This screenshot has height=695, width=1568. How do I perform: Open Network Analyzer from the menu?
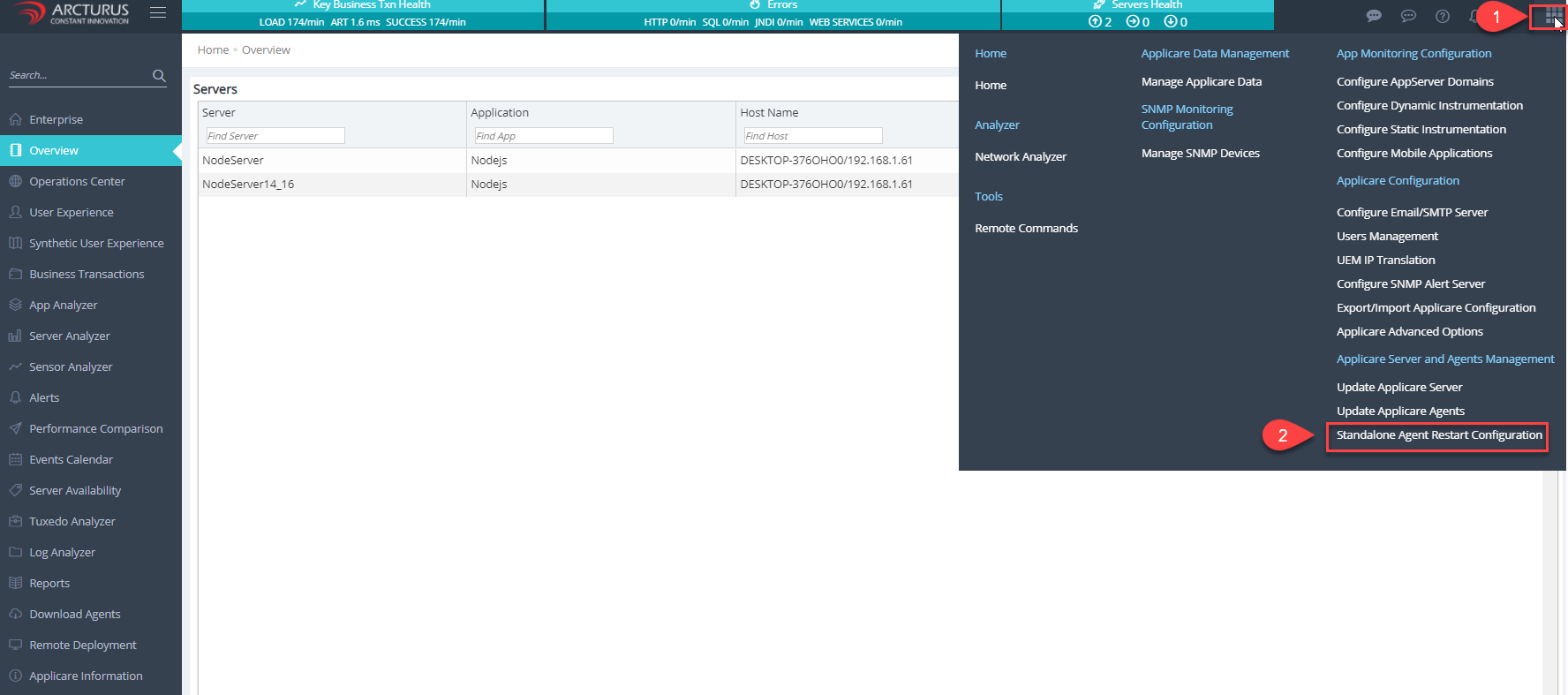(1021, 156)
